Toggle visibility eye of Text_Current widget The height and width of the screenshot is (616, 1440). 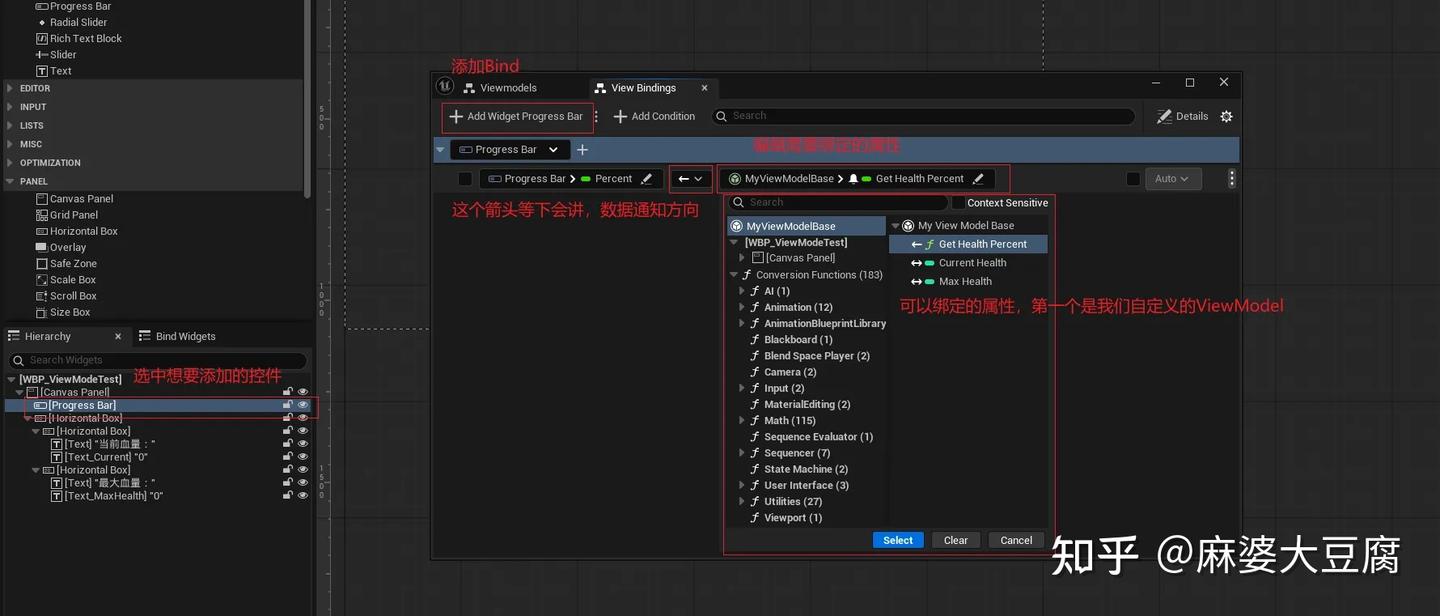point(302,457)
